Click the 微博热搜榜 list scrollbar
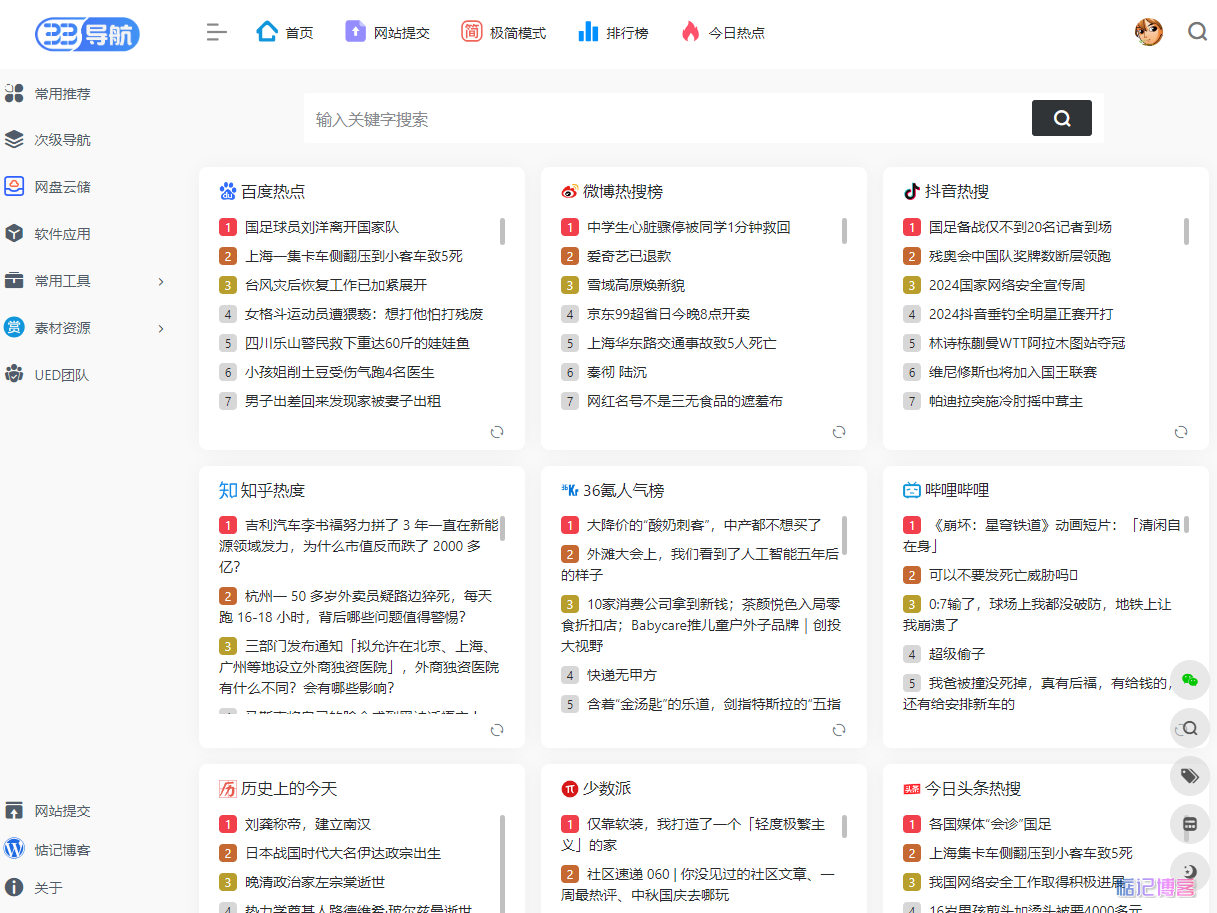 coord(845,231)
